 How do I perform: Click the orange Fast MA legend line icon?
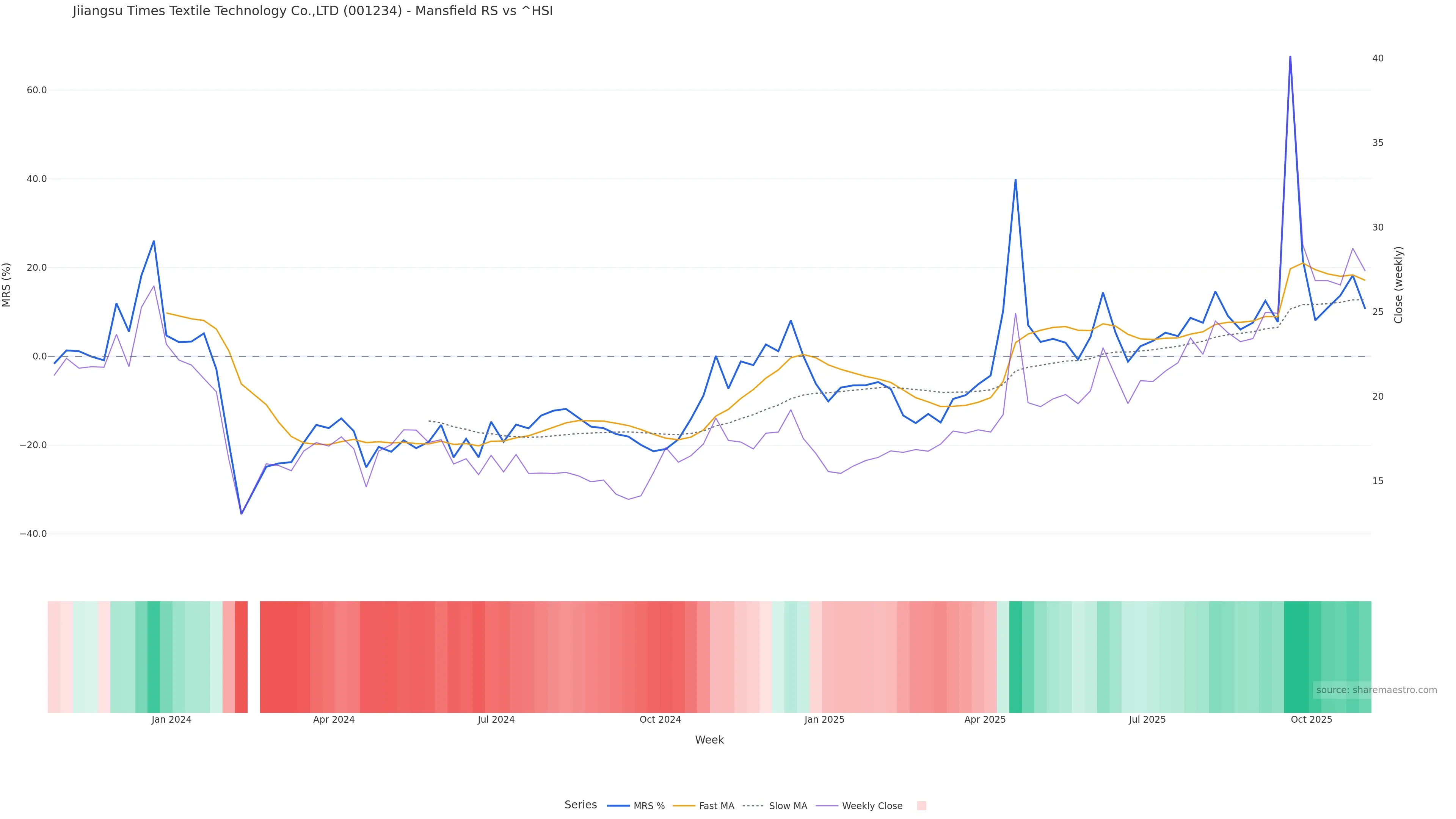[684, 806]
